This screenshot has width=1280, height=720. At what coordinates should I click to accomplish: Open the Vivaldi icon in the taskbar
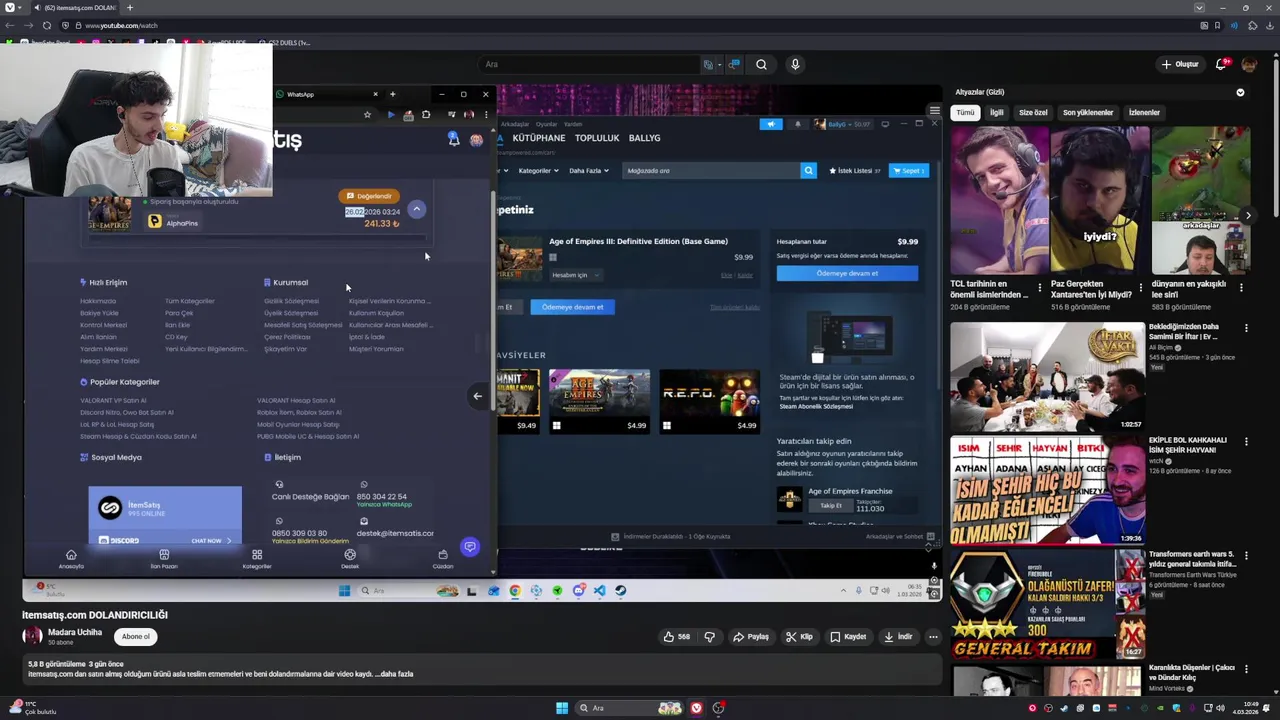[696, 708]
